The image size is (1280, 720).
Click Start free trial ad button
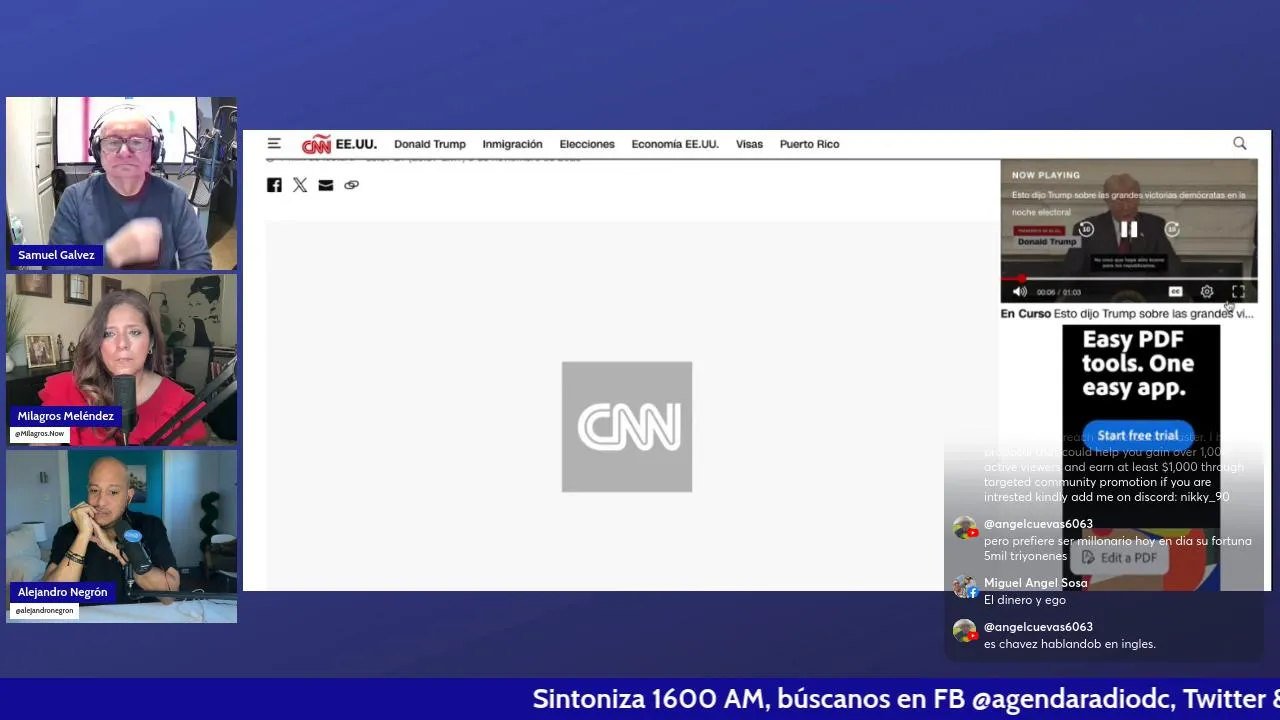point(1138,435)
